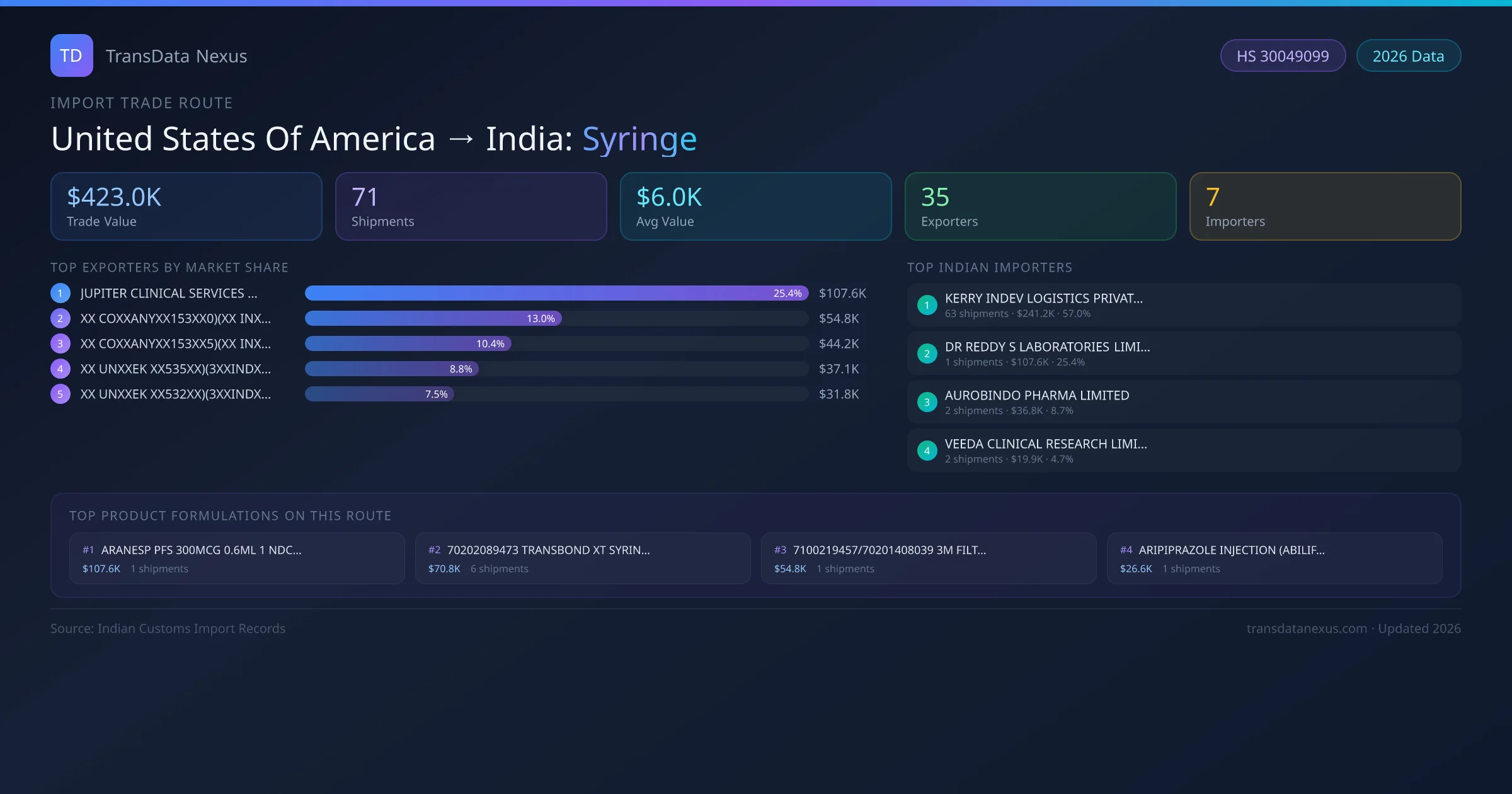The image size is (1512, 794).
Task: Switch to the Top Indian Importers section
Action: [990, 267]
